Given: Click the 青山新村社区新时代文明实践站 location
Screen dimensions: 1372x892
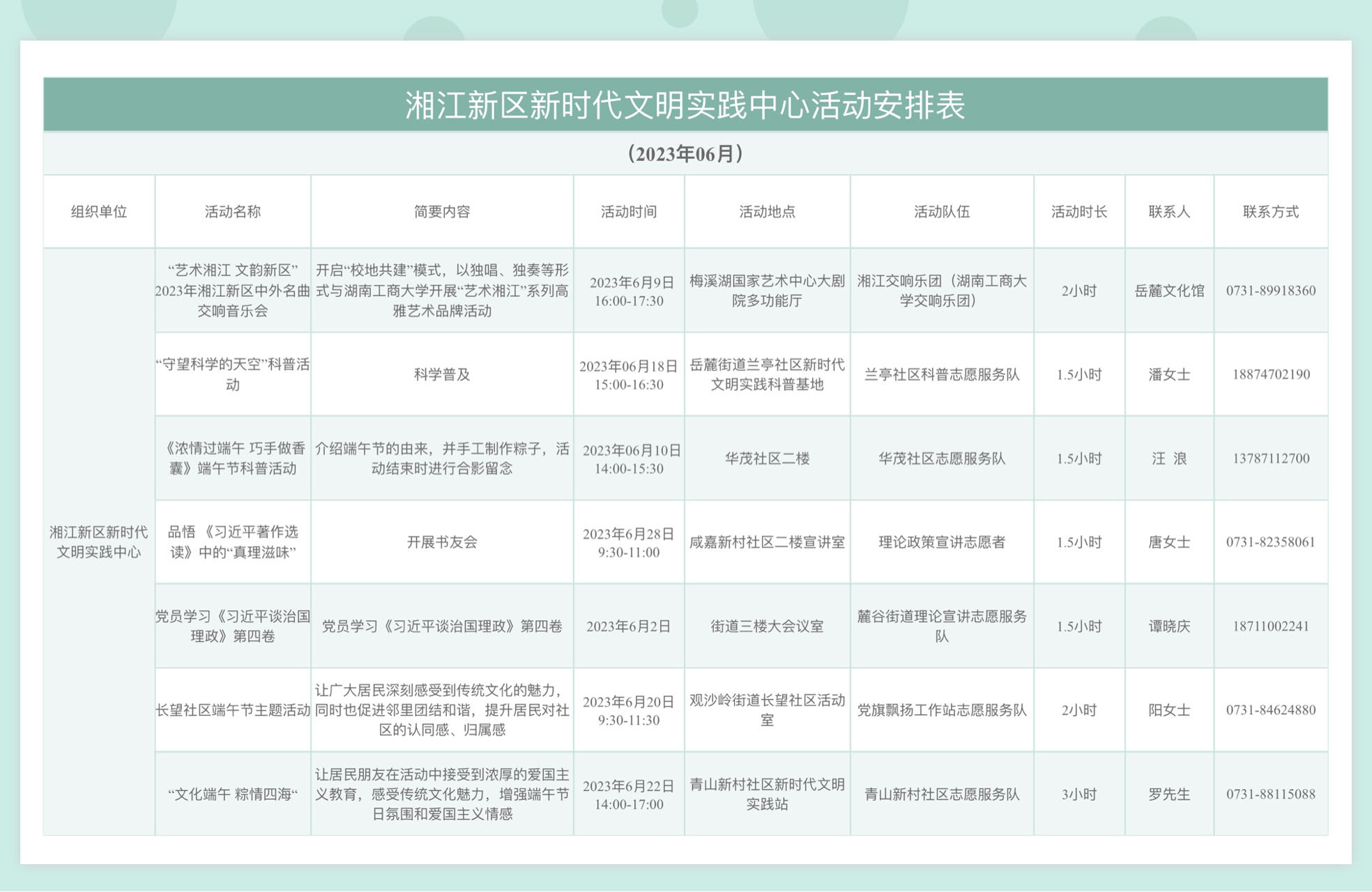Looking at the screenshot, I should (768, 794).
